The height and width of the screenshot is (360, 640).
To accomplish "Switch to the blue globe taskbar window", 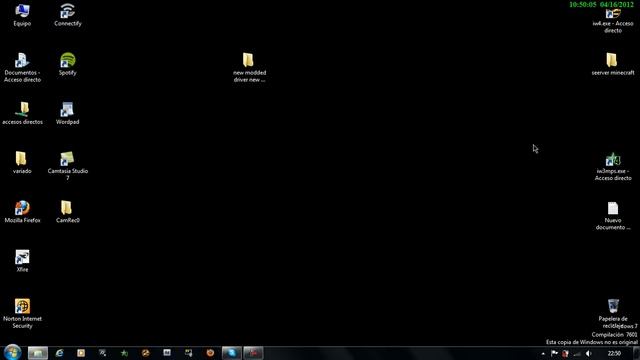I will point(231,353).
